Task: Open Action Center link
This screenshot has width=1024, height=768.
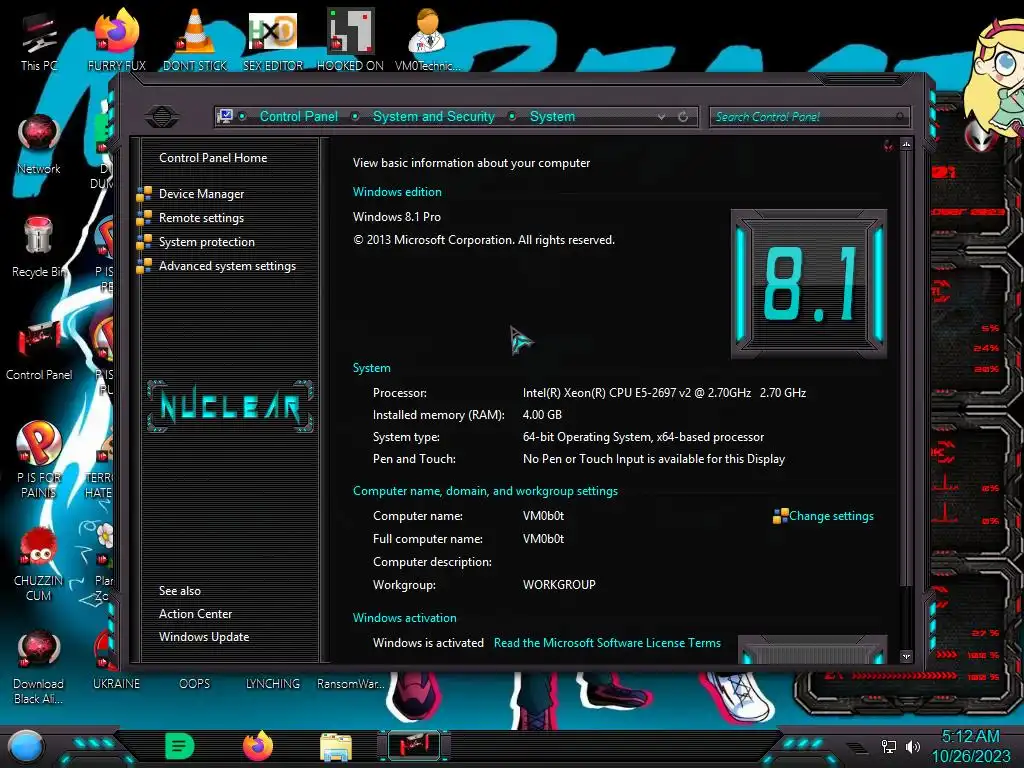Action: 195,614
